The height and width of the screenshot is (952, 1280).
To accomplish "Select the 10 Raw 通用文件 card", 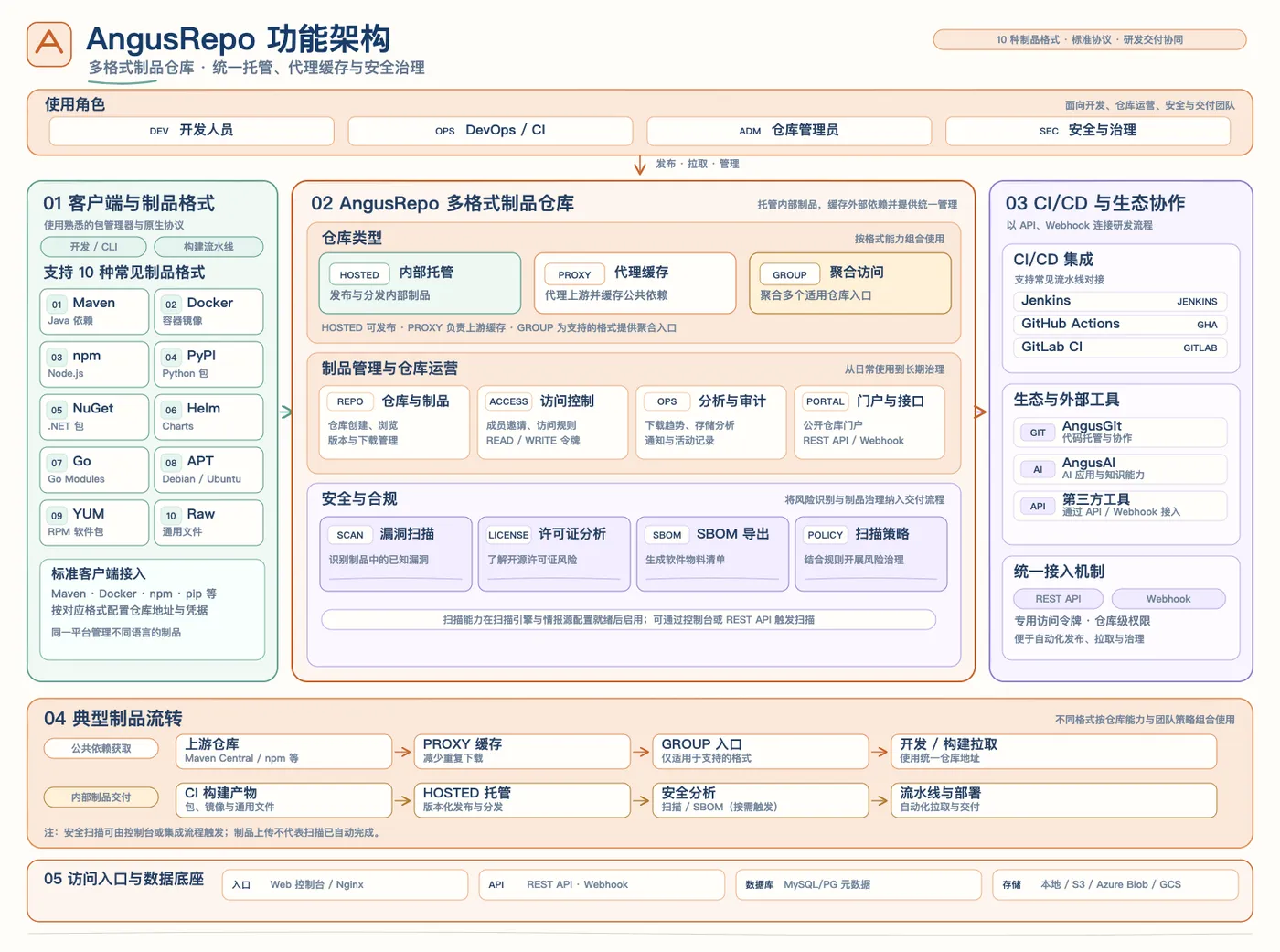I will click(208, 523).
